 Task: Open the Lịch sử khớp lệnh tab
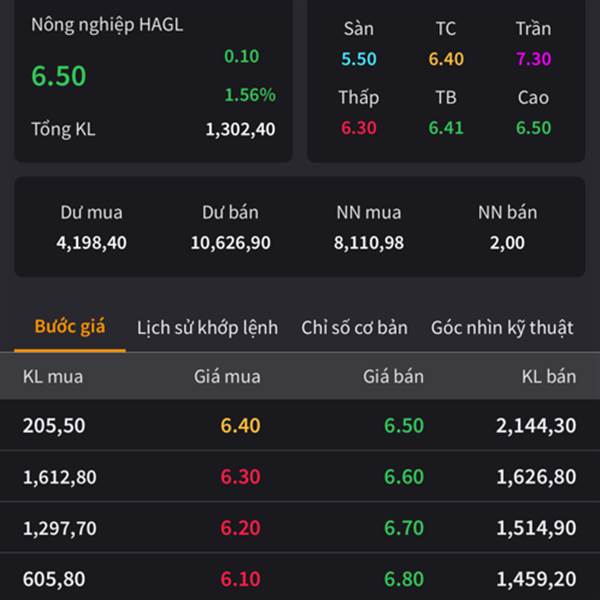coord(207,327)
